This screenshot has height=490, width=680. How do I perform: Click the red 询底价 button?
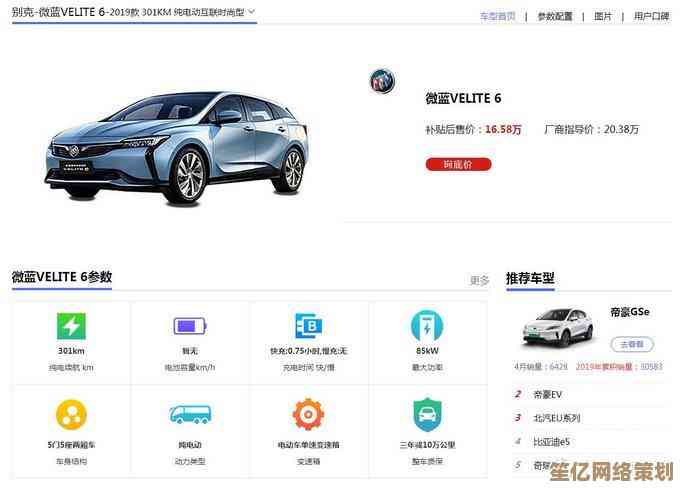(458, 164)
